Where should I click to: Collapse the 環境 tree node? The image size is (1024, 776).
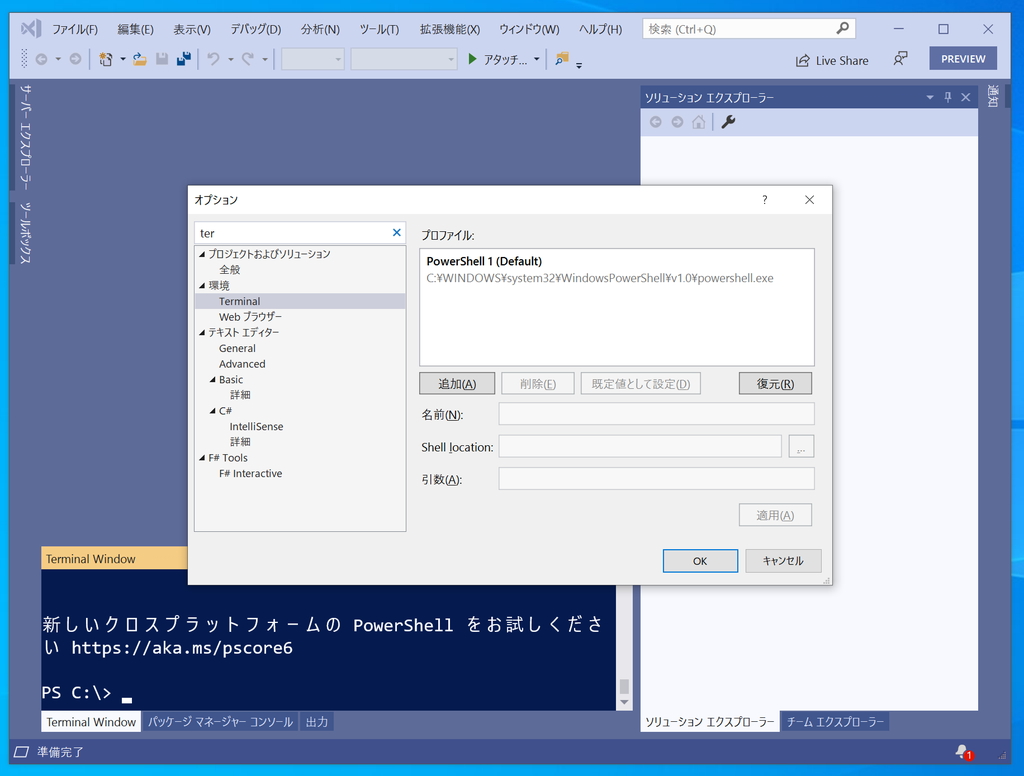[x=204, y=285]
